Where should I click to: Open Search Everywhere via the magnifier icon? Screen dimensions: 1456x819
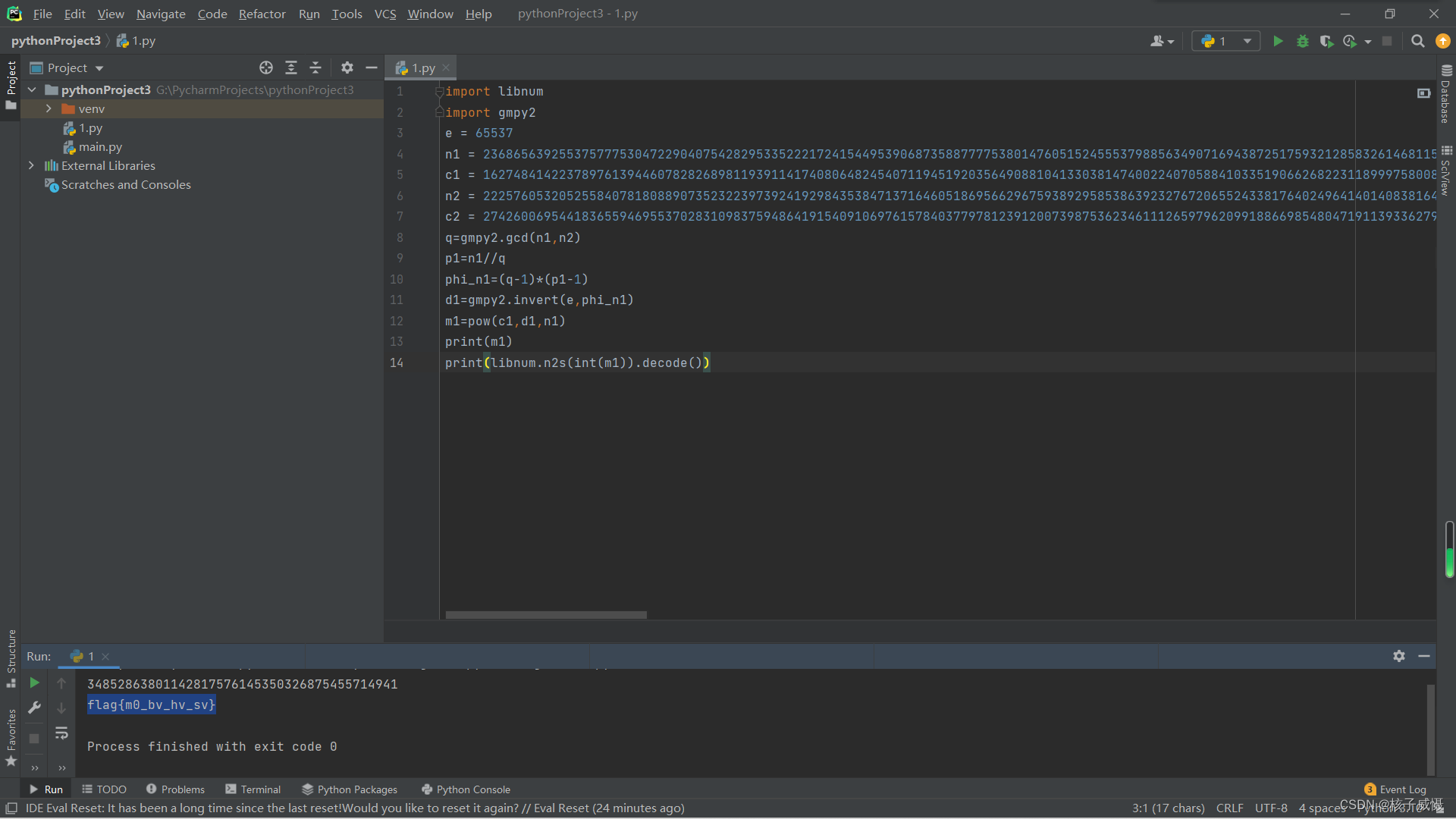(x=1417, y=41)
